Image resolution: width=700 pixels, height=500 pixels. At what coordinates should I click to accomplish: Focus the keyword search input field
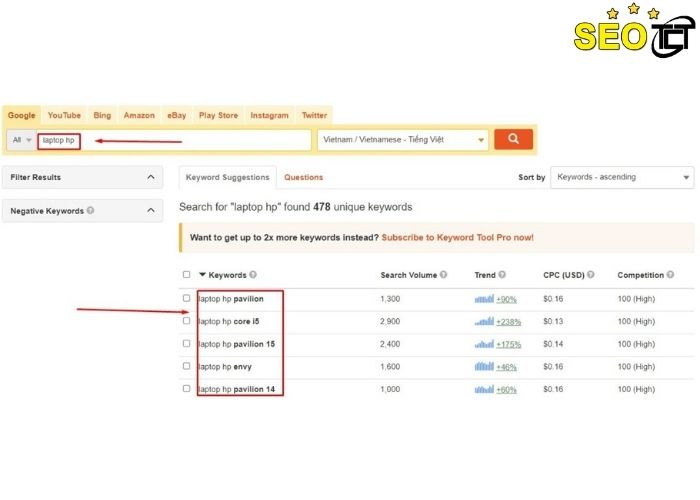click(174, 140)
